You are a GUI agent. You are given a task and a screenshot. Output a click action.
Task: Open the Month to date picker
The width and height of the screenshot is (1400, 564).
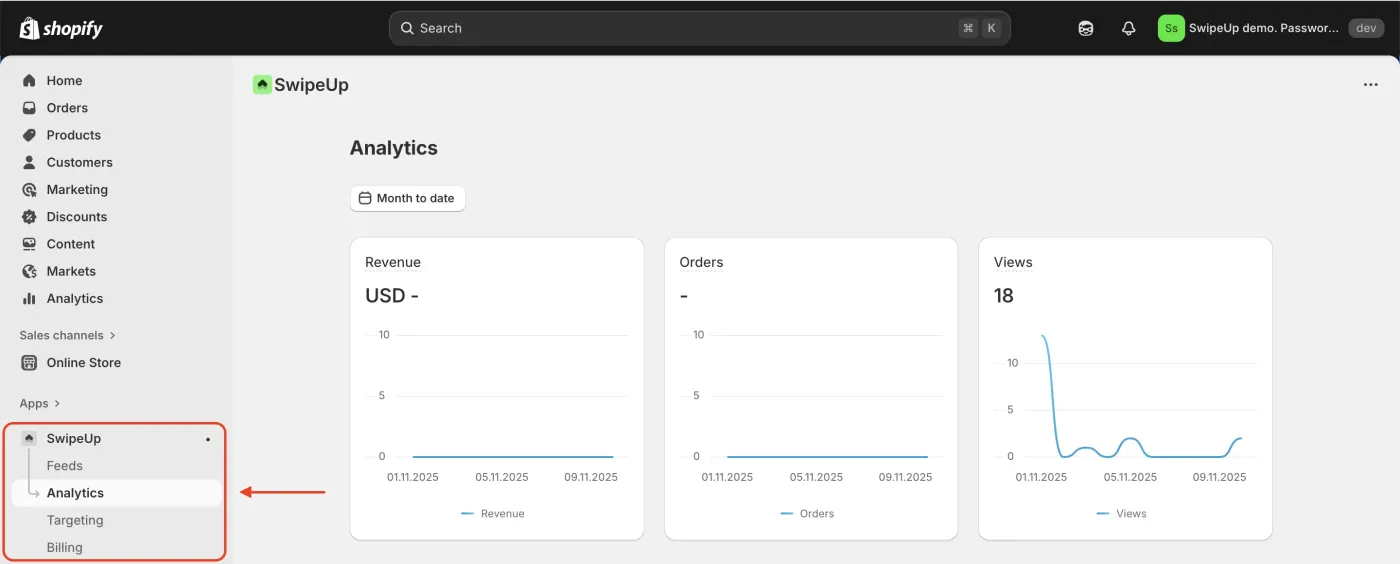click(x=407, y=198)
